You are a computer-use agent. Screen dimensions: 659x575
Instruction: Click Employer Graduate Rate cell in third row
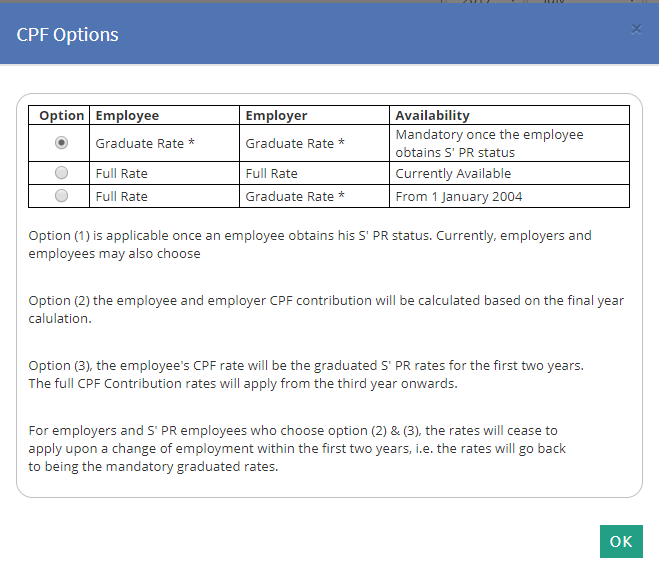[x=295, y=197]
